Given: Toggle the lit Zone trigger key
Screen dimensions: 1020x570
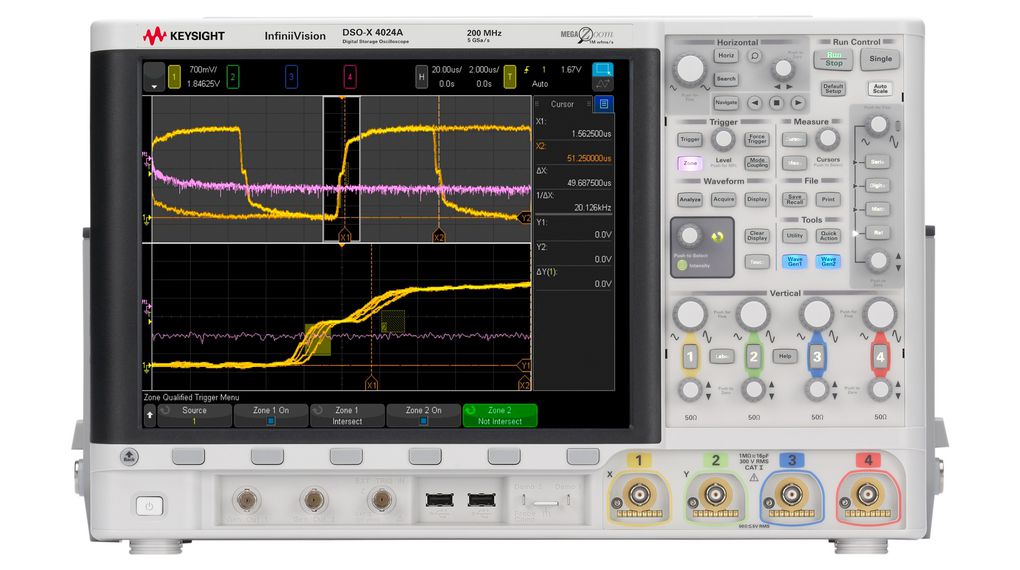Looking at the screenshot, I should [x=690, y=163].
